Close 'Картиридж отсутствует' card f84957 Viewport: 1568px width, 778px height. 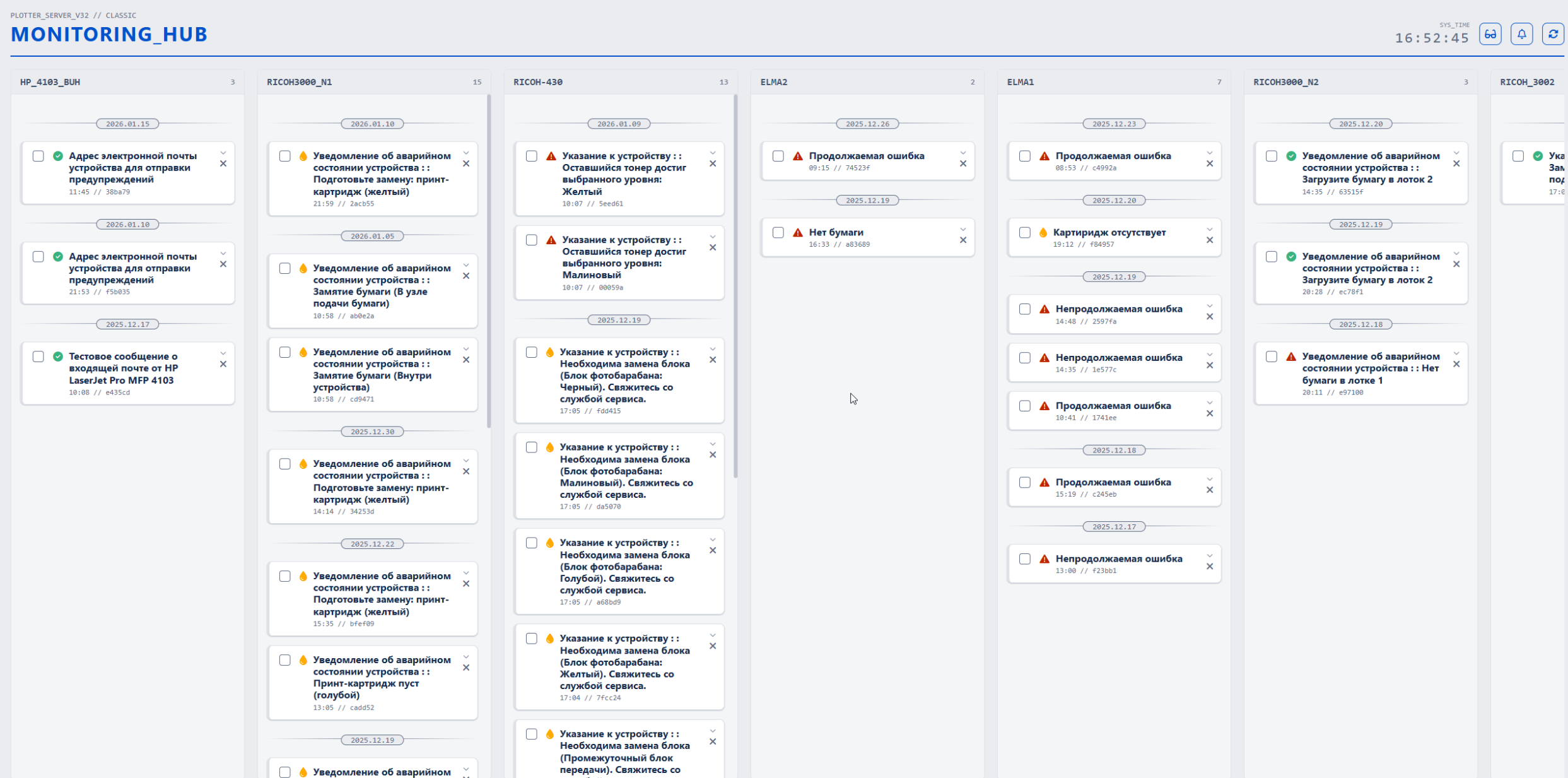1210,240
